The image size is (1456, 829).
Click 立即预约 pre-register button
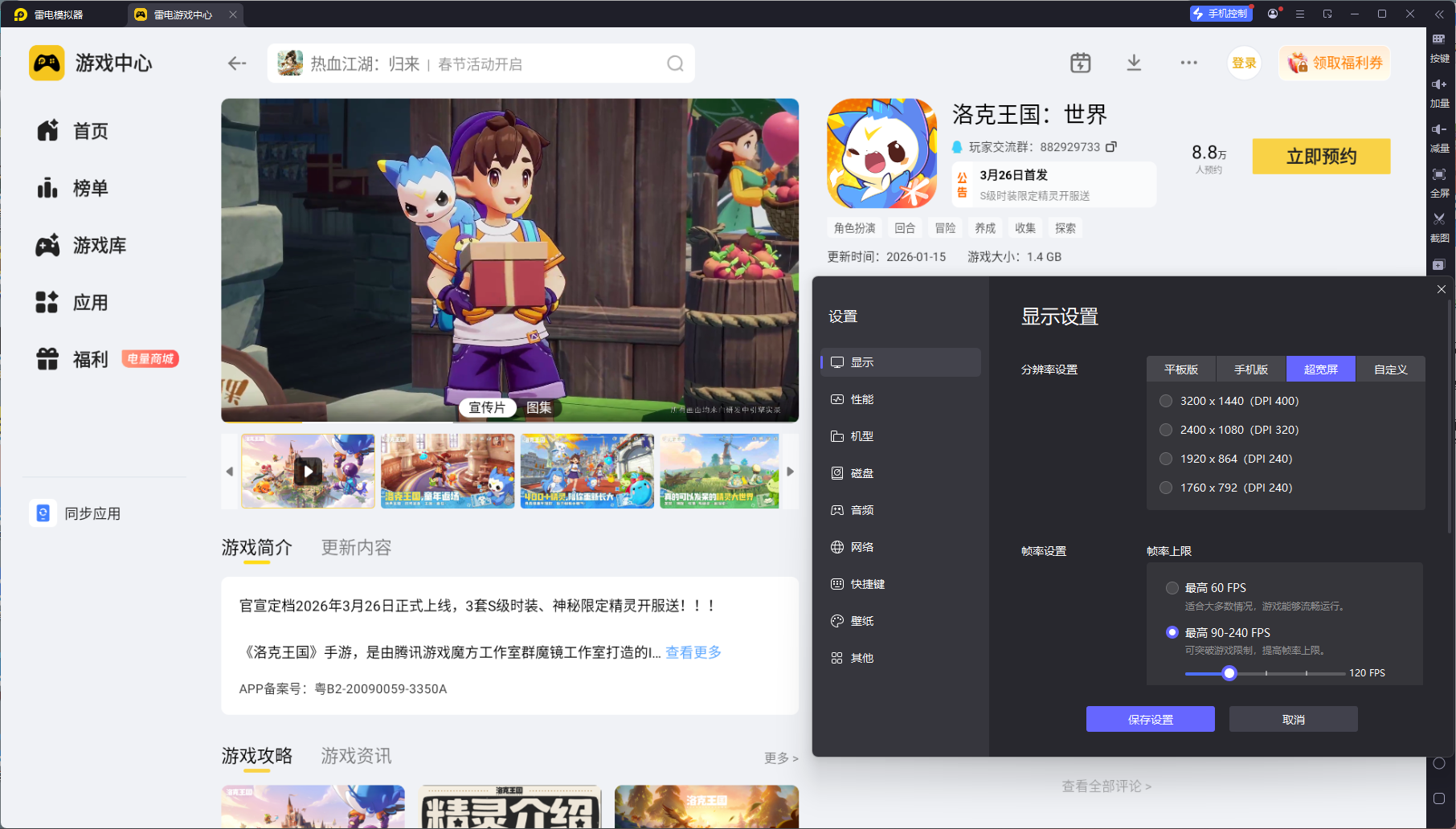(x=1321, y=157)
